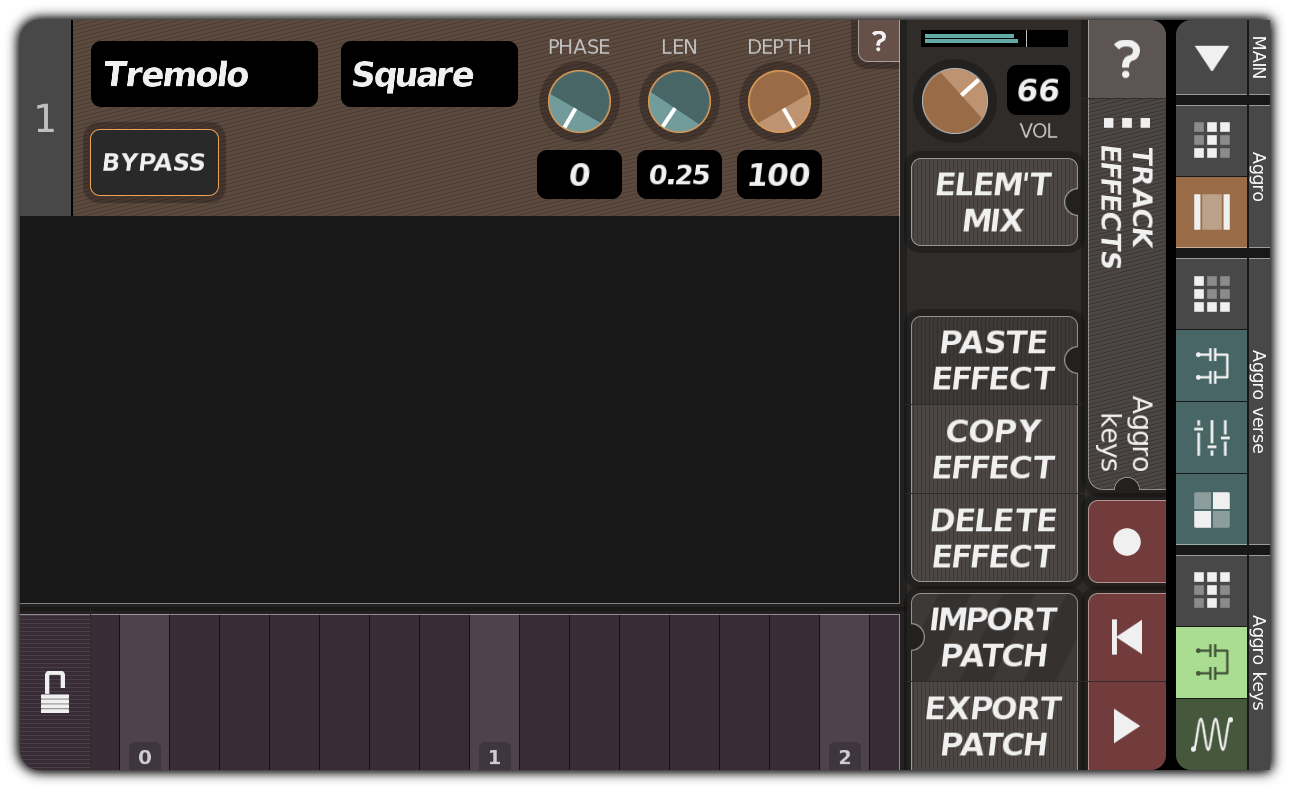Select the green effects routing icon for Aggro keys
This screenshot has height=790, width=1290.
[1211, 662]
